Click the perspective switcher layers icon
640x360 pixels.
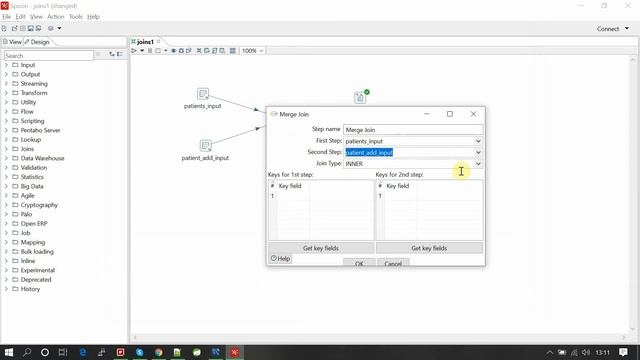click(51, 28)
